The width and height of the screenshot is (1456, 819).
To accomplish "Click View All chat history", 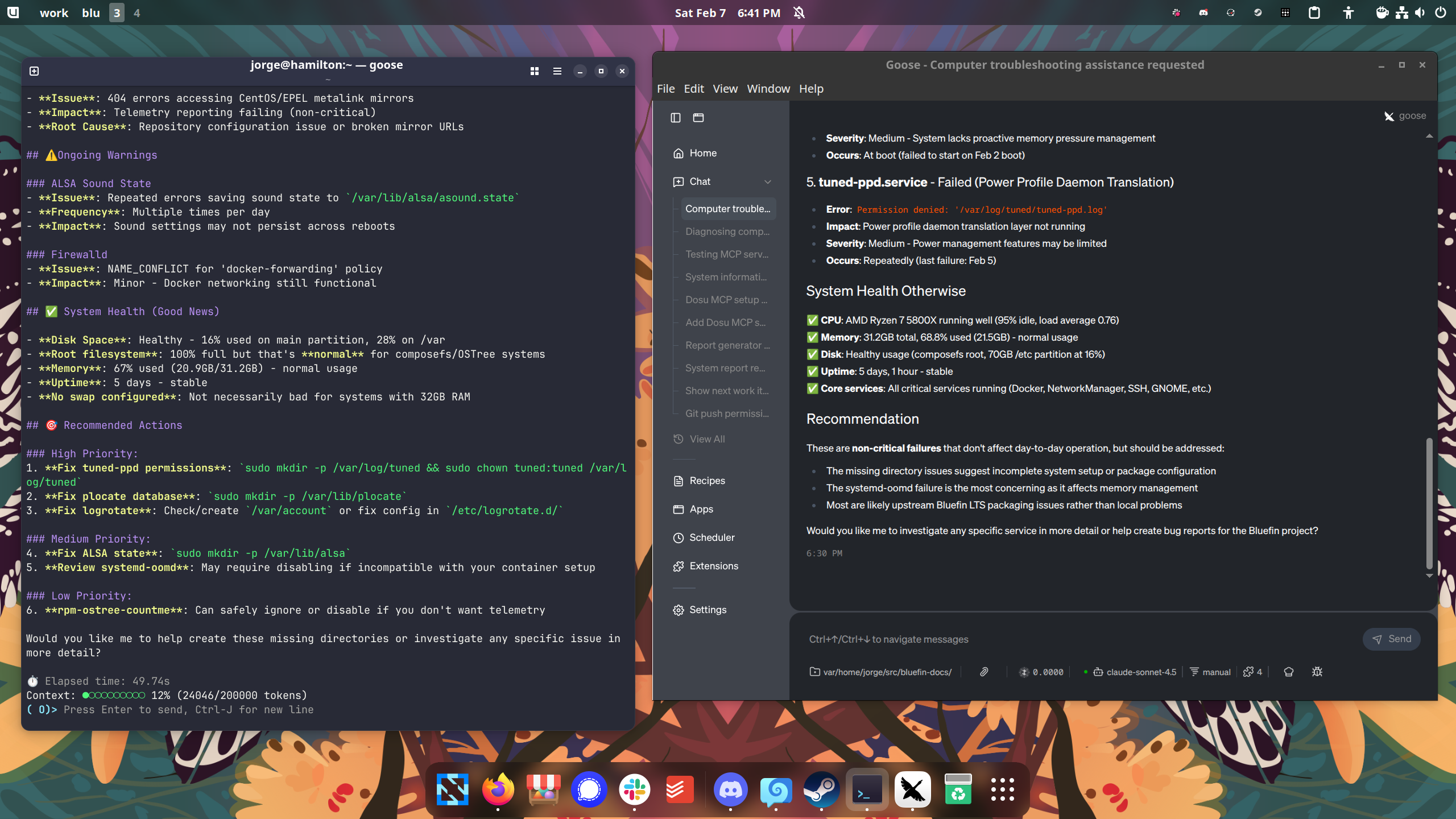I will coord(707,439).
